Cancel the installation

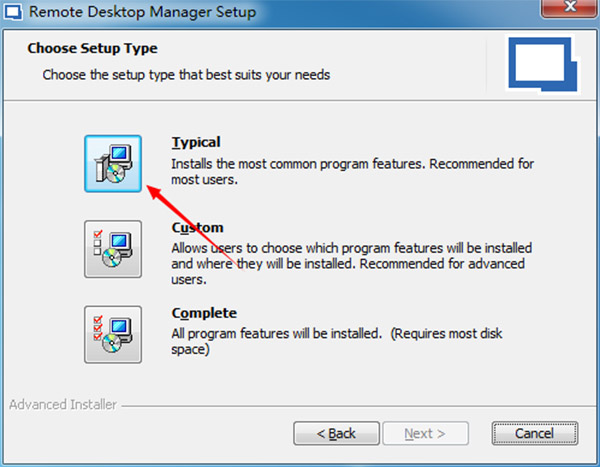(x=535, y=433)
